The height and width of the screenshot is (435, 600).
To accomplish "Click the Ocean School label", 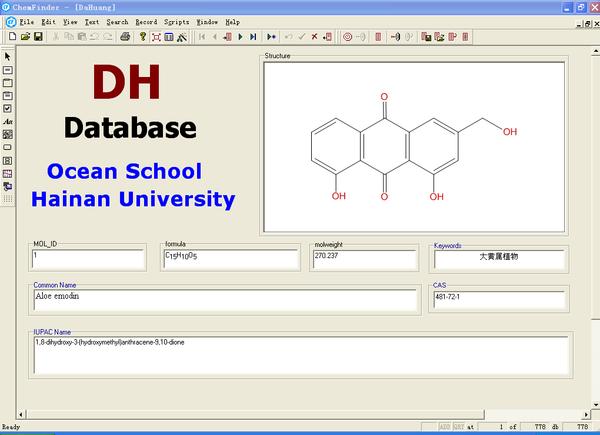I will [124, 171].
